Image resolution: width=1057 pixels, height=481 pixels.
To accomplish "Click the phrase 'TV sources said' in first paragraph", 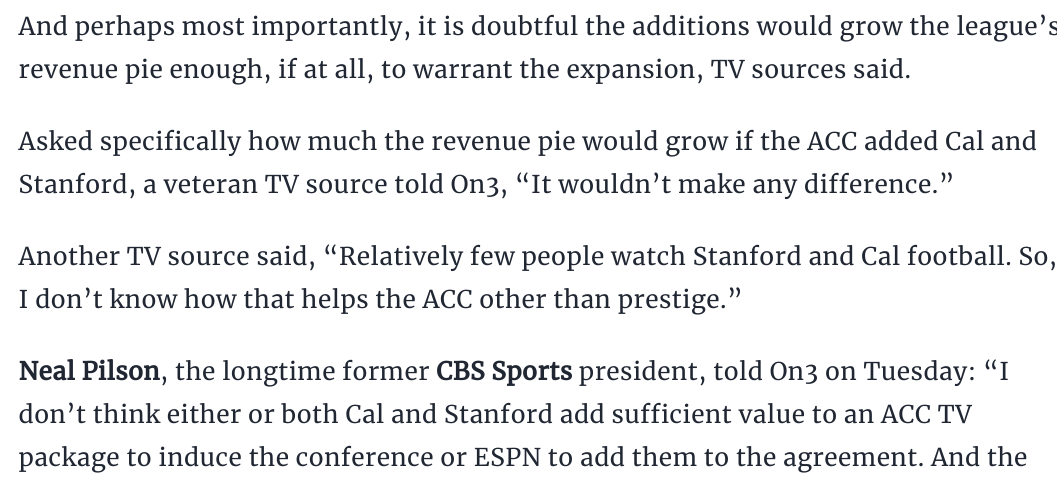I will [x=807, y=69].
